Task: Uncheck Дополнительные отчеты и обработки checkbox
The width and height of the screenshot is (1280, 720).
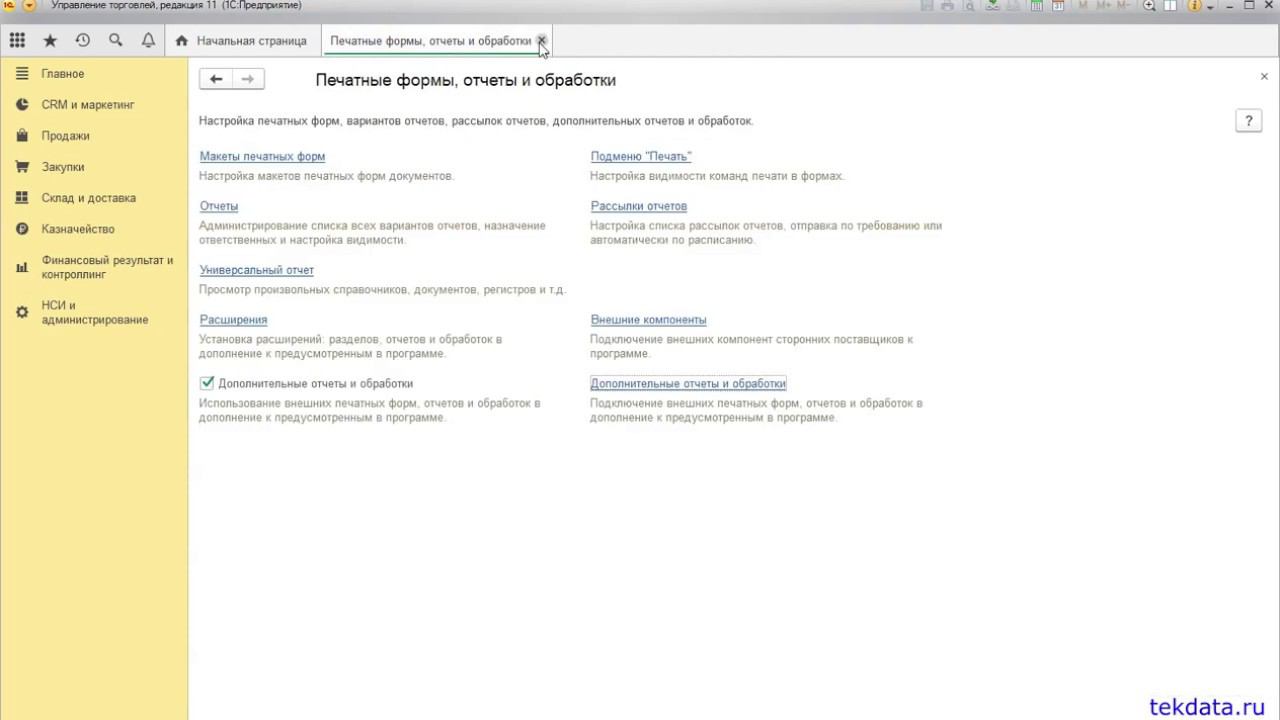Action: (207, 383)
